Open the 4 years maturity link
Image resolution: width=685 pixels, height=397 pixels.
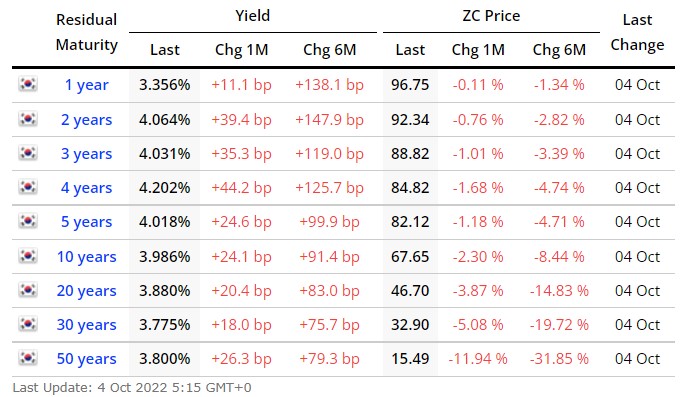(x=86, y=188)
